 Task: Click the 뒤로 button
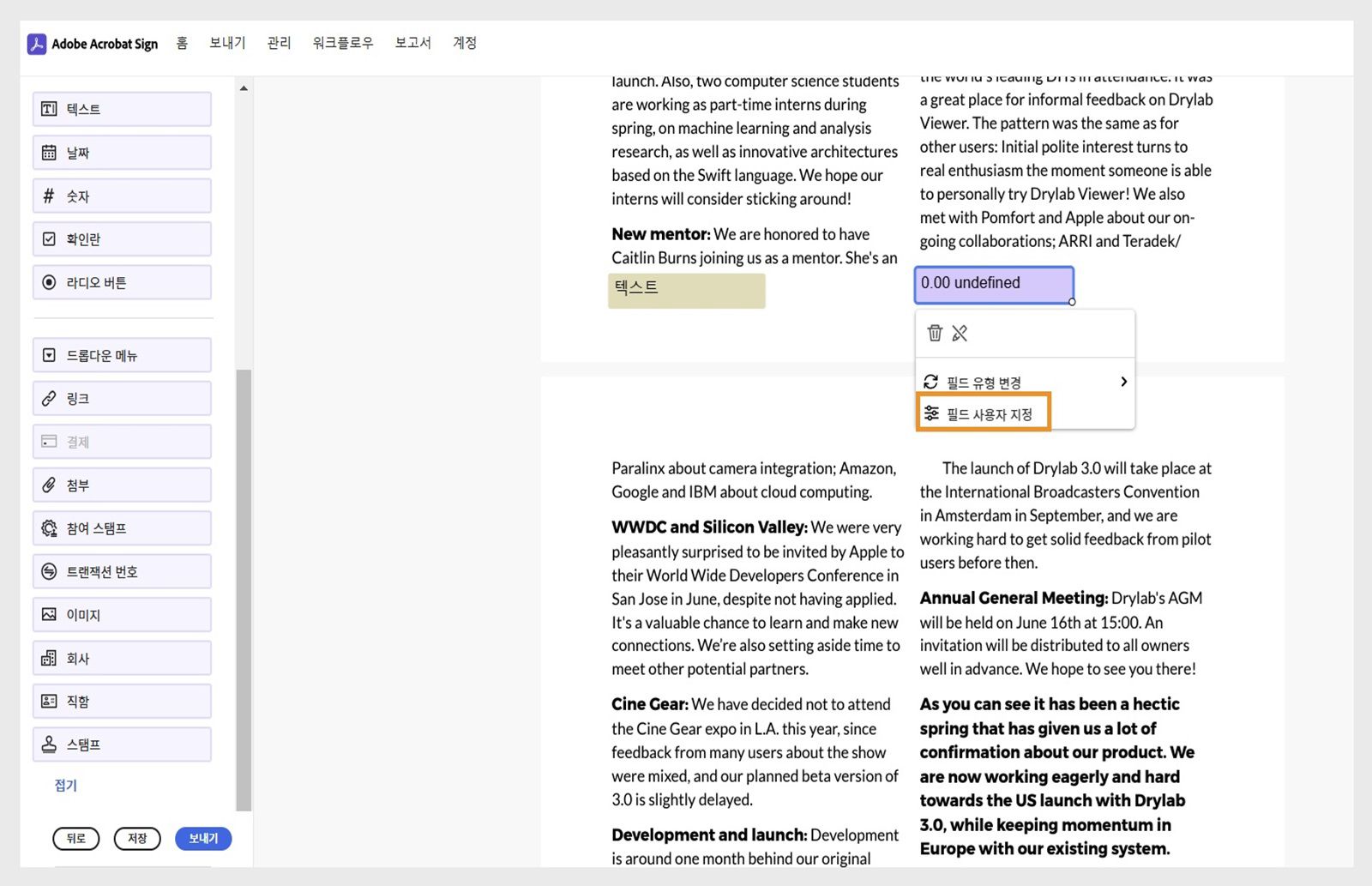[76, 838]
